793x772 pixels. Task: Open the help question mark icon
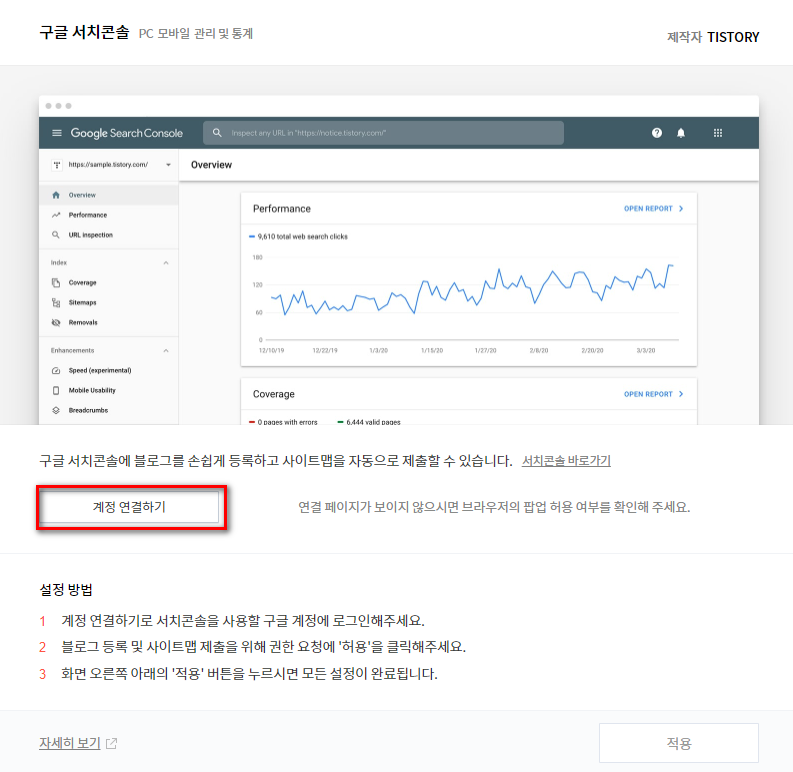click(656, 133)
